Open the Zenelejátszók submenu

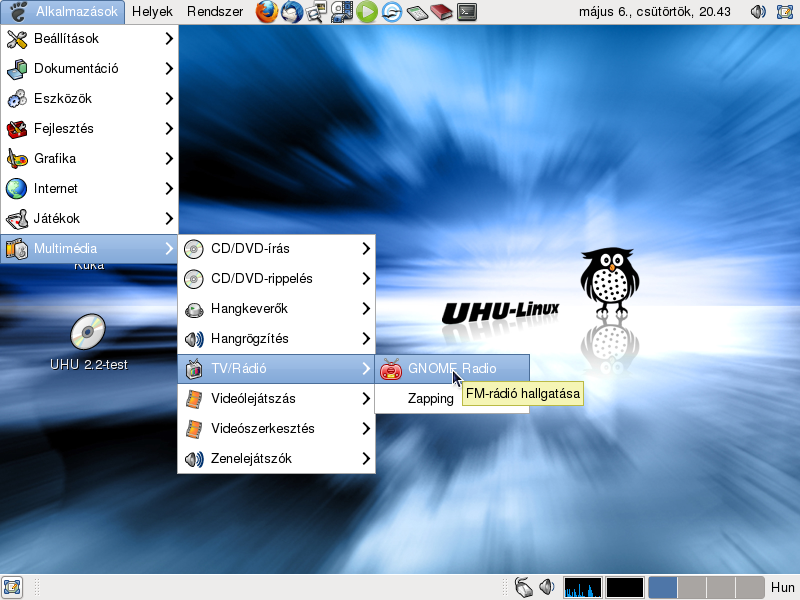pos(277,459)
